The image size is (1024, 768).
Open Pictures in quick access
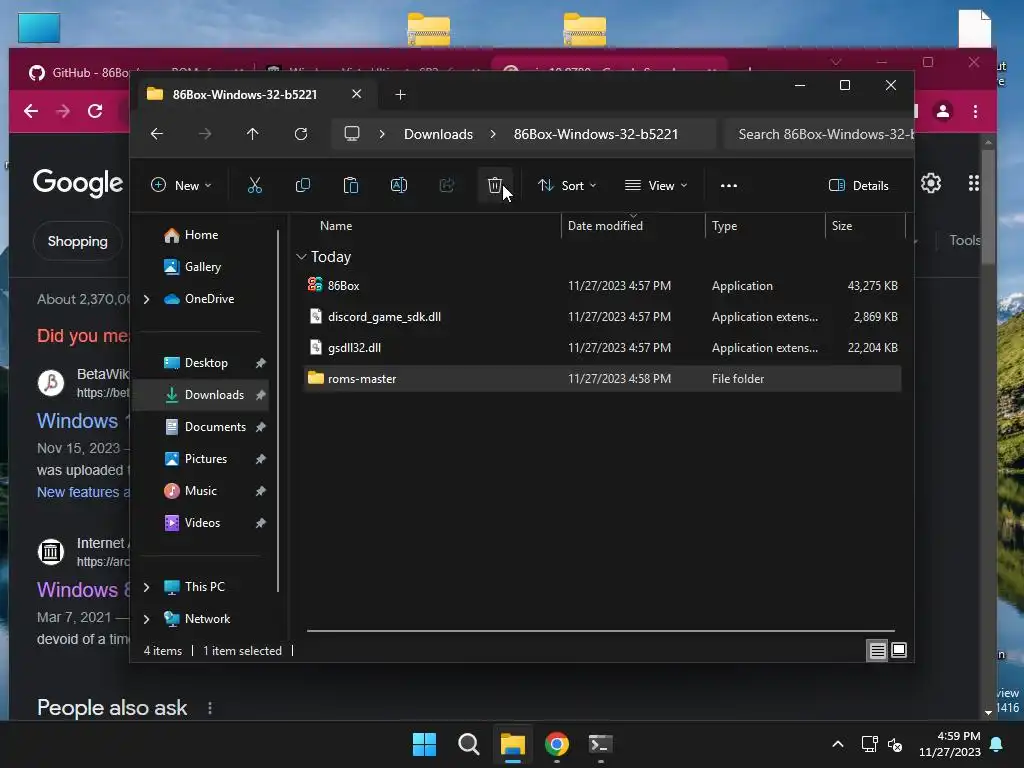pyautogui.click(x=206, y=458)
